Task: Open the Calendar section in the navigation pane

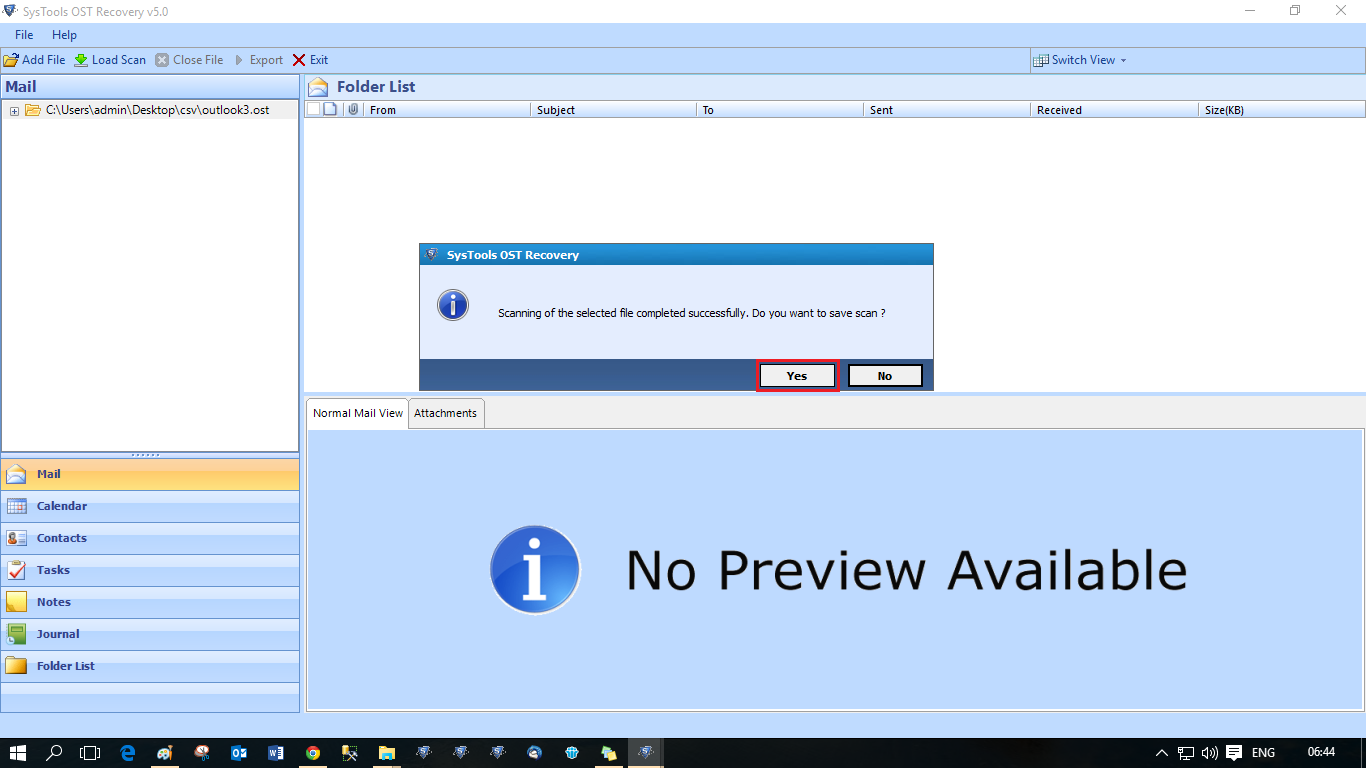Action: pyautogui.click(x=150, y=506)
